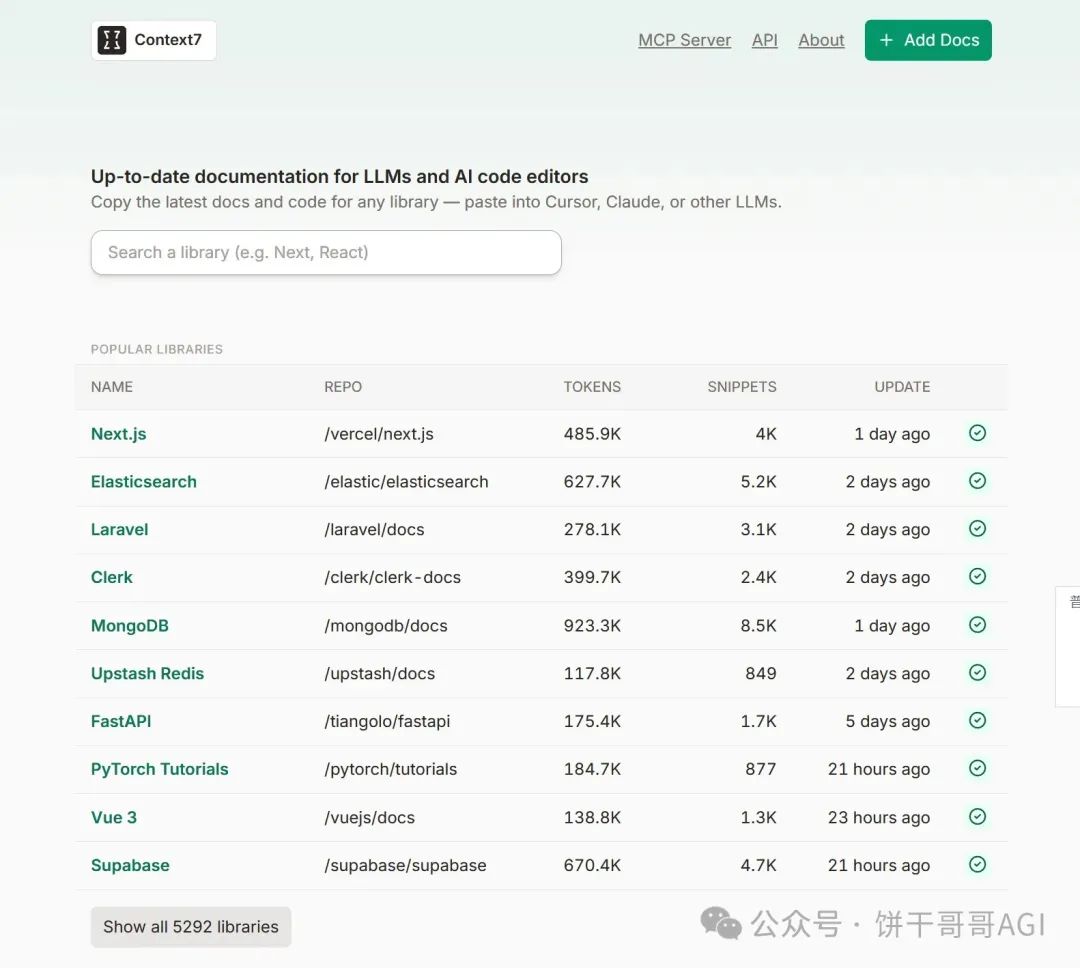Screen dimensions: 1080x968
Task: Click the check status icon for Laravel
Action: click(977, 528)
